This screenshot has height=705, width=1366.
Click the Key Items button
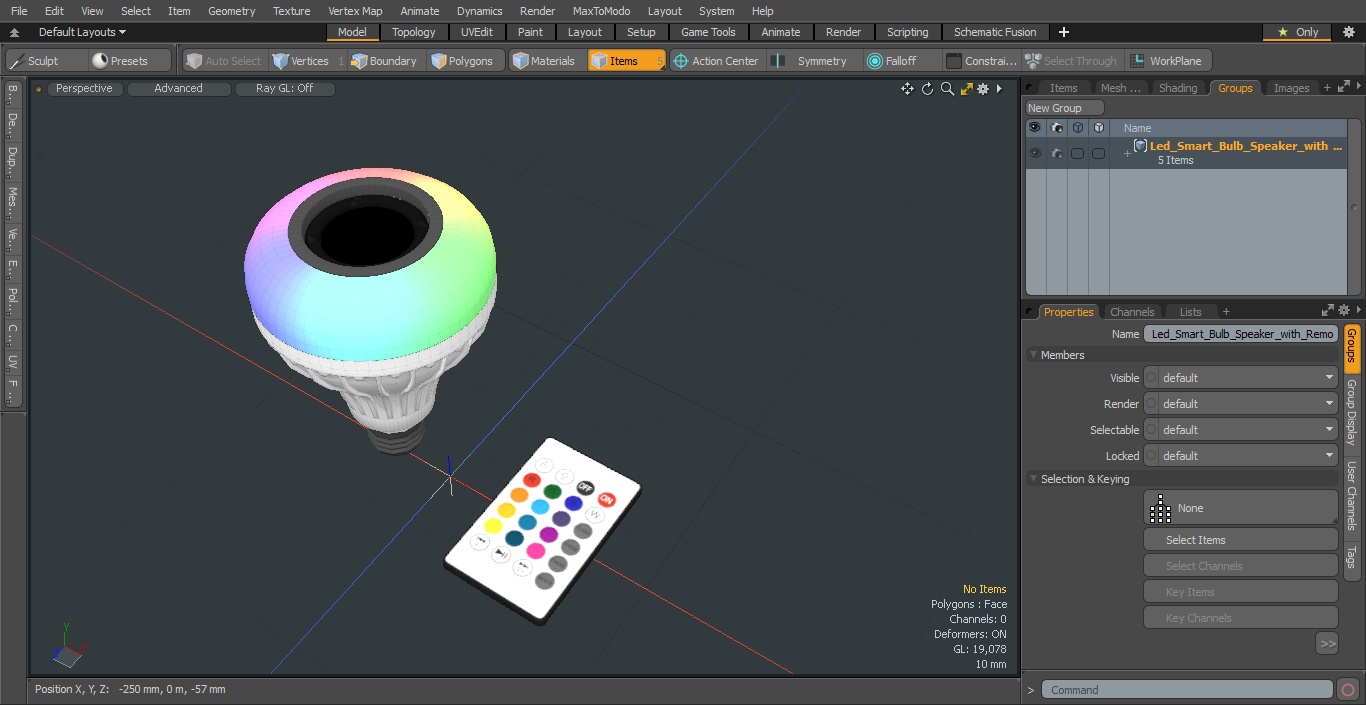click(x=1241, y=592)
